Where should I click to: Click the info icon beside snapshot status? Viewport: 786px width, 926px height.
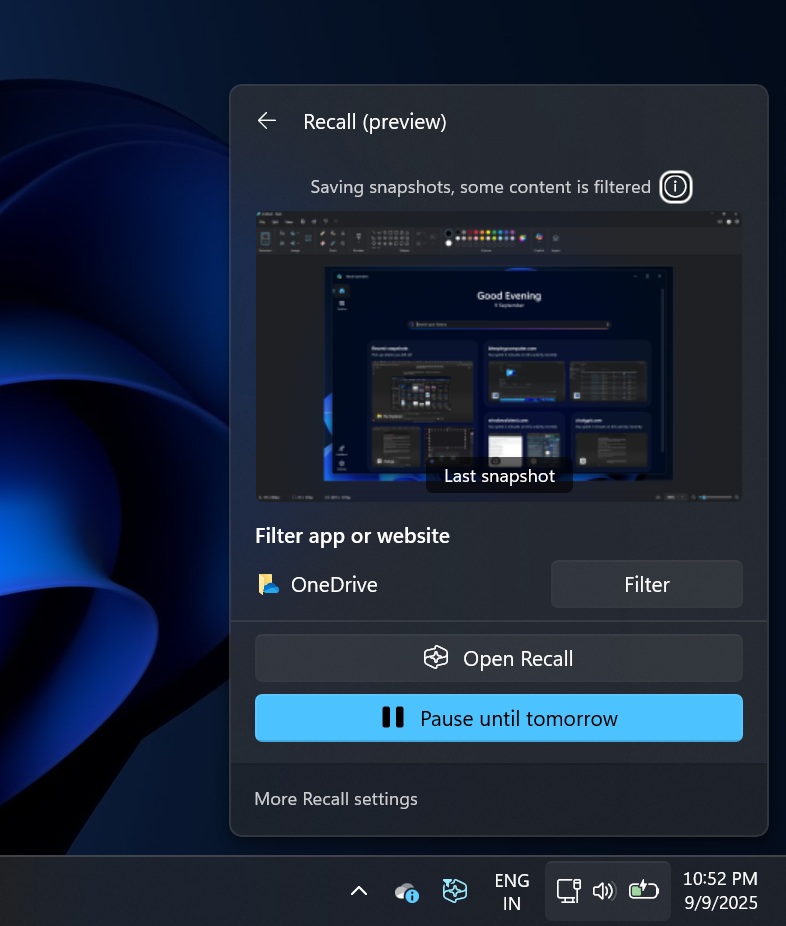point(676,187)
